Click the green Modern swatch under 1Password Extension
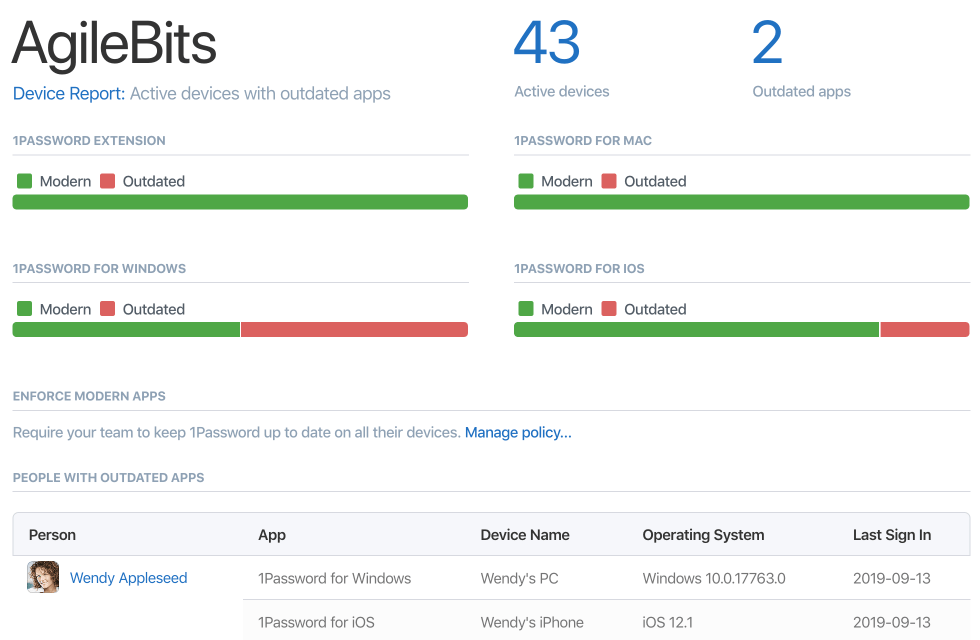The width and height of the screenshot is (980, 640). [x=24, y=181]
